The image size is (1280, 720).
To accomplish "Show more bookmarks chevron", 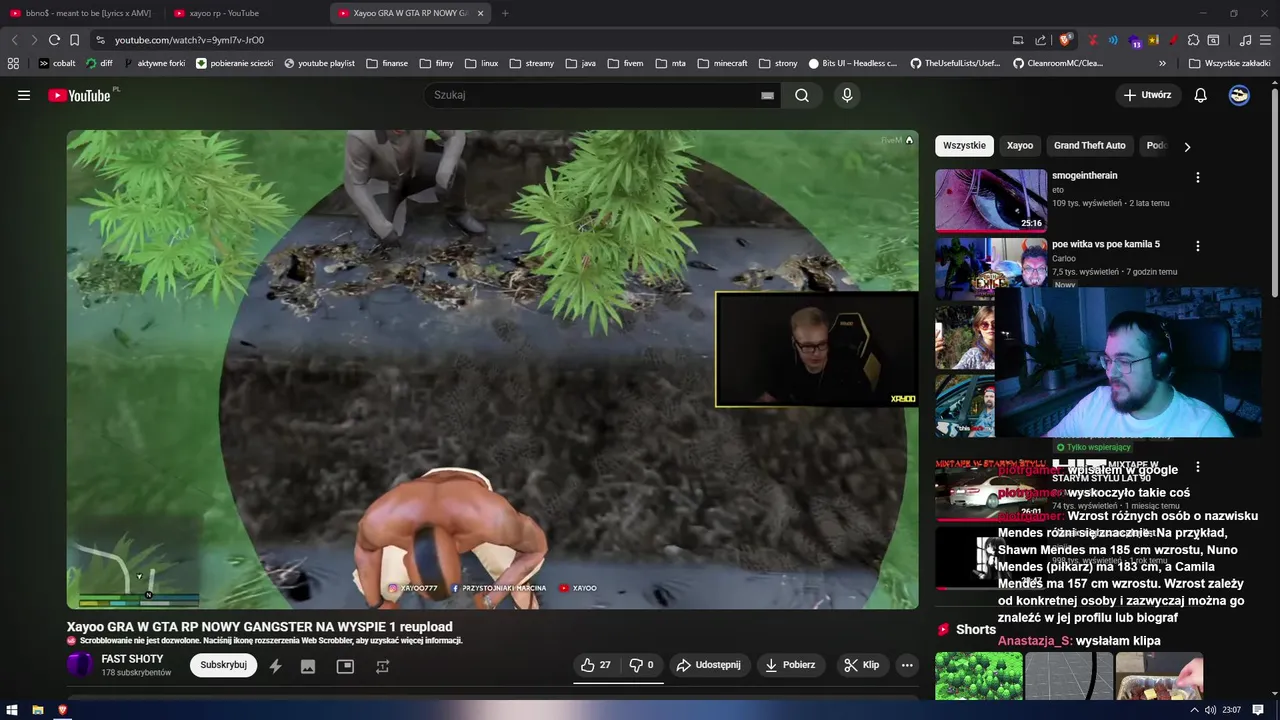I will point(1162,63).
